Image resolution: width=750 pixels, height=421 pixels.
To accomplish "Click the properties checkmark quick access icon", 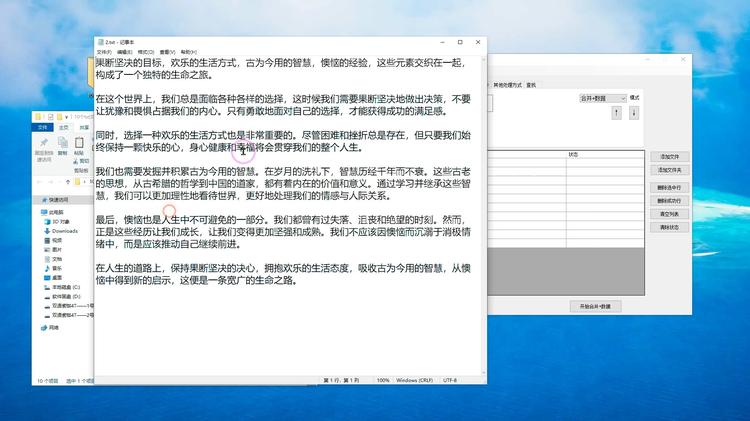I will 50,117.
